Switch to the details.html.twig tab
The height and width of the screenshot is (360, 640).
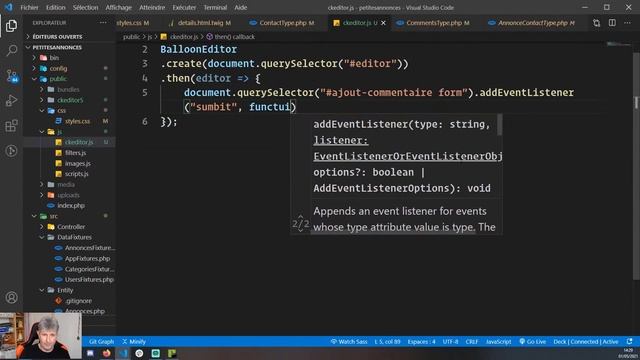point(200,23)
